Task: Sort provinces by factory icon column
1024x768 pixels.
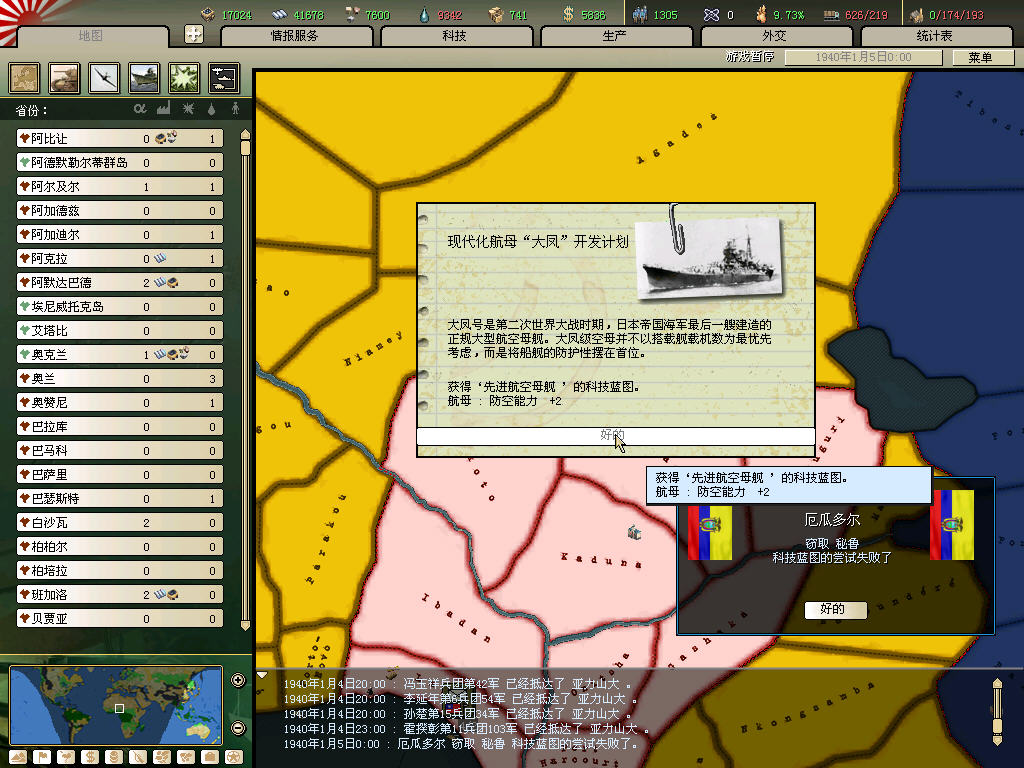Action: tap(163, 109)
